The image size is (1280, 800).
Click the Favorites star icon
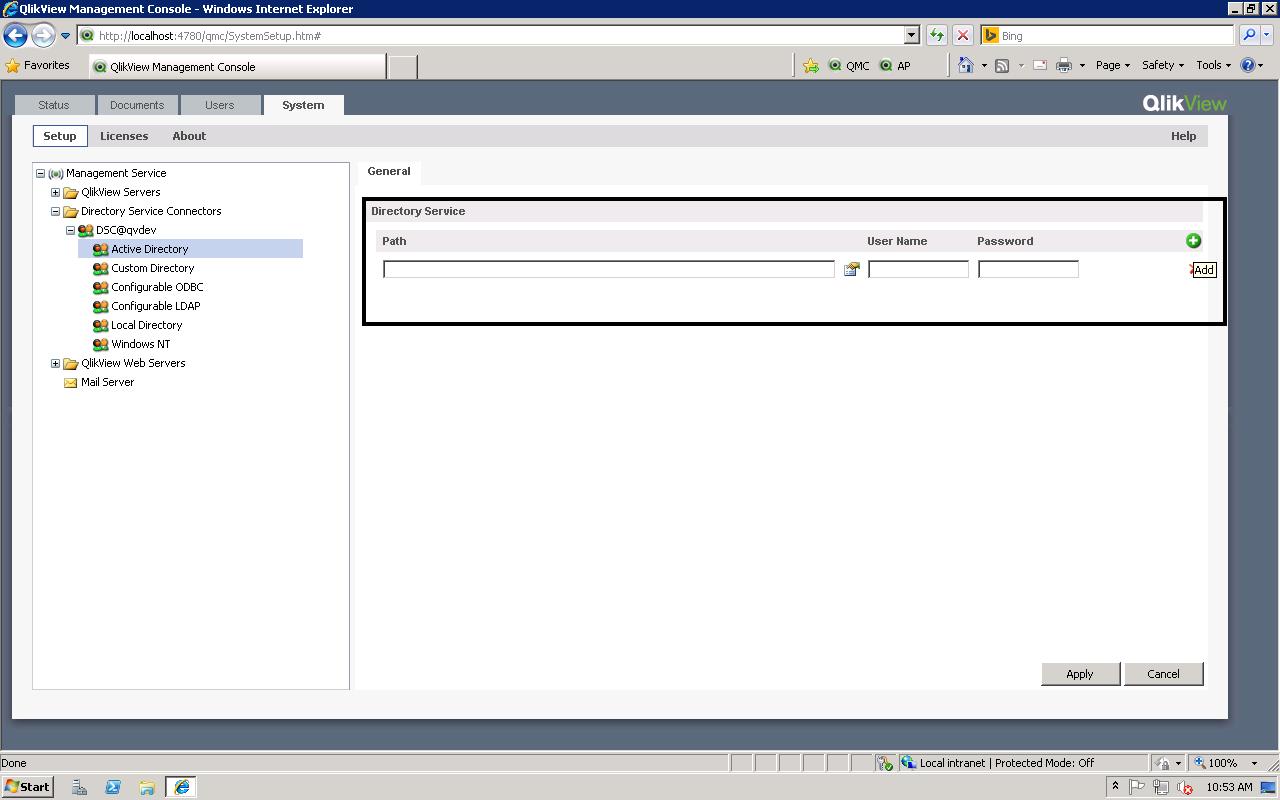click(x=13, y=66)
